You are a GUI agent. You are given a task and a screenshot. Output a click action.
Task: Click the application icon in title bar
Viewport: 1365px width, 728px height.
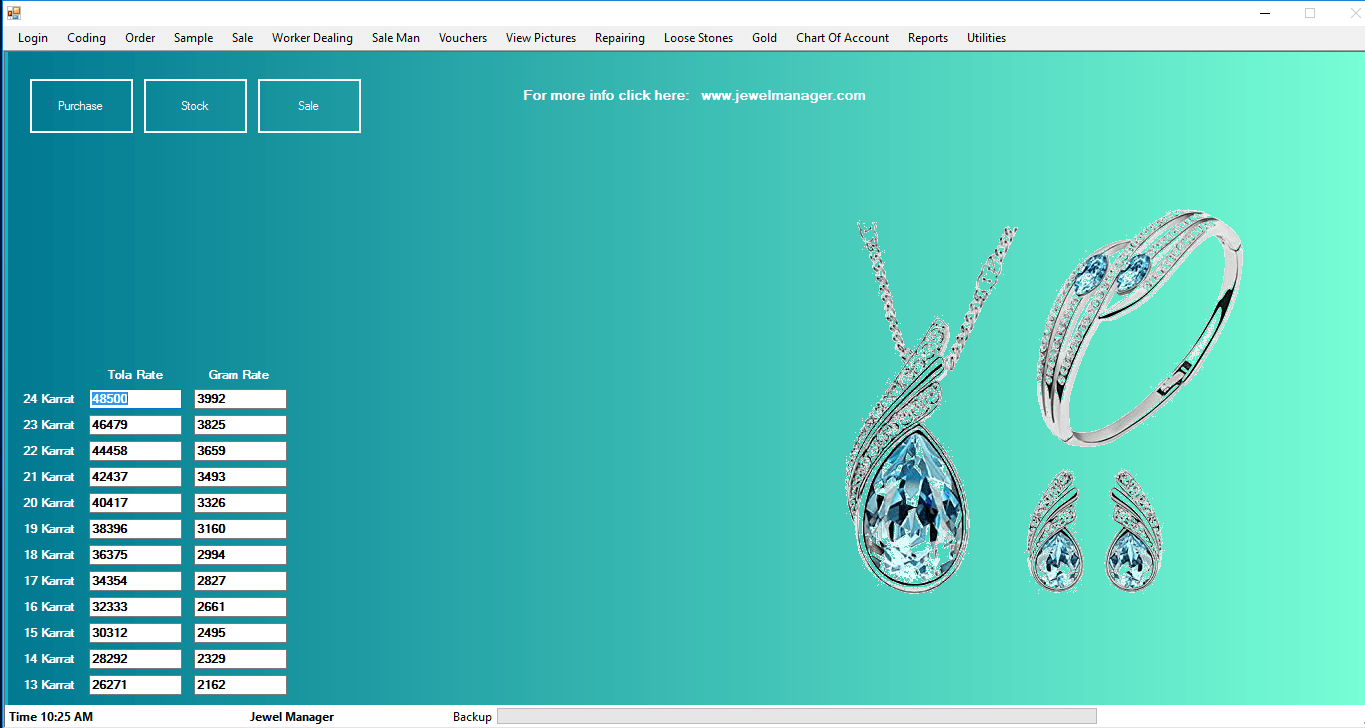click(x=14, y=13)
